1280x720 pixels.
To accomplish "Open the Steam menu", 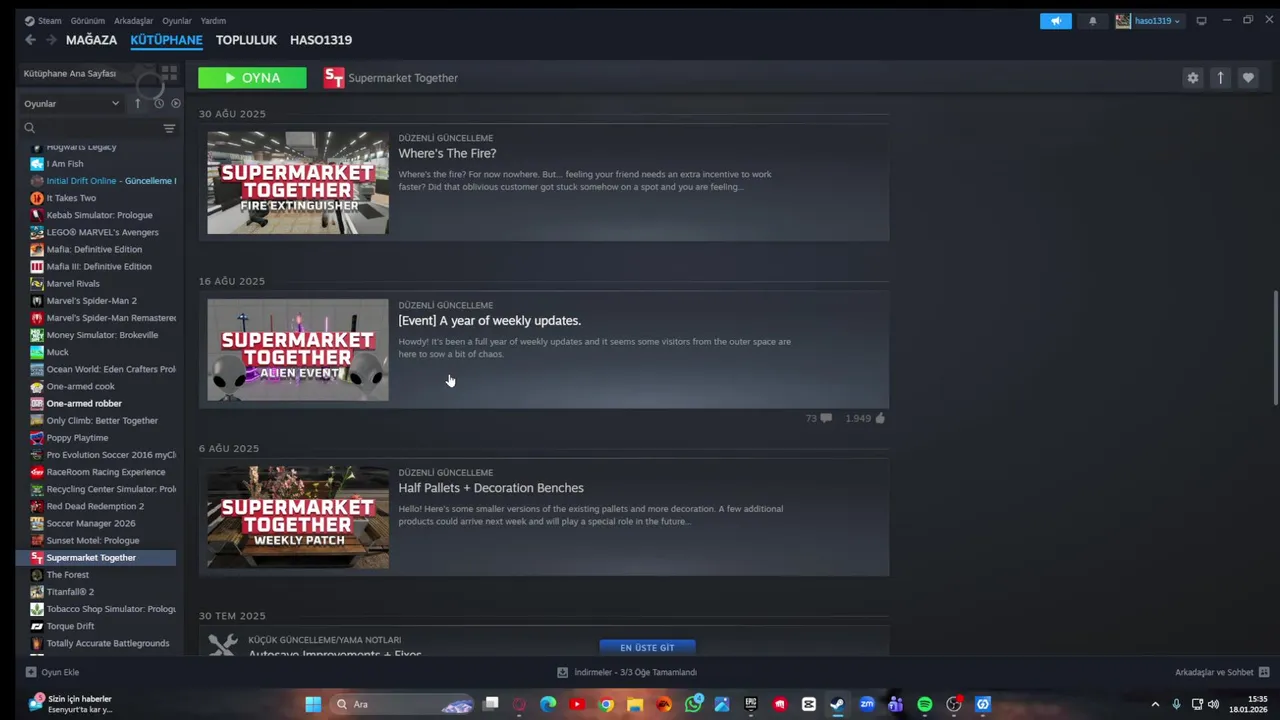I will point(43,21).
